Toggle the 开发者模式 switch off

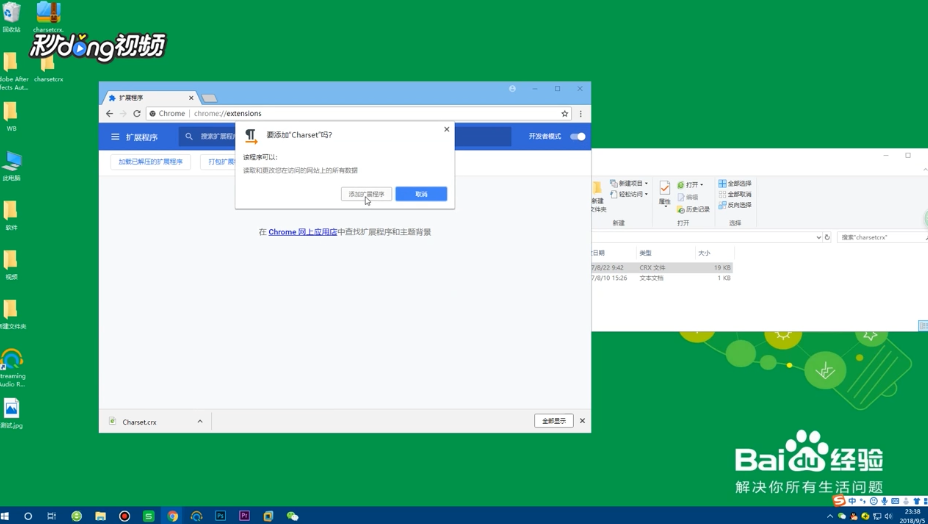click(x=578, y=137)
